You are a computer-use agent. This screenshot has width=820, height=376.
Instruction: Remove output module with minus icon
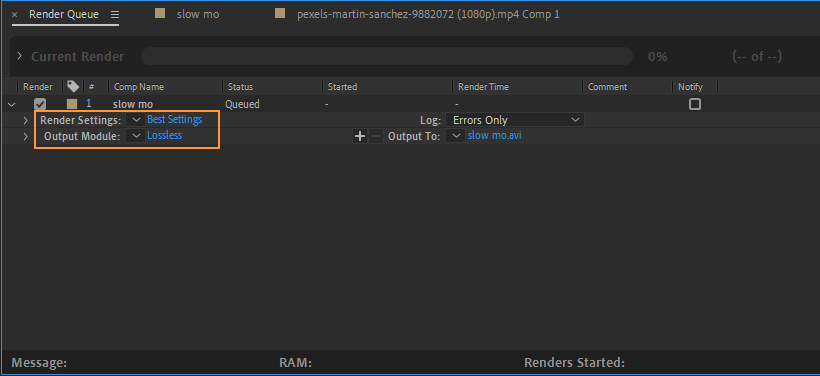tap(375, 136)
